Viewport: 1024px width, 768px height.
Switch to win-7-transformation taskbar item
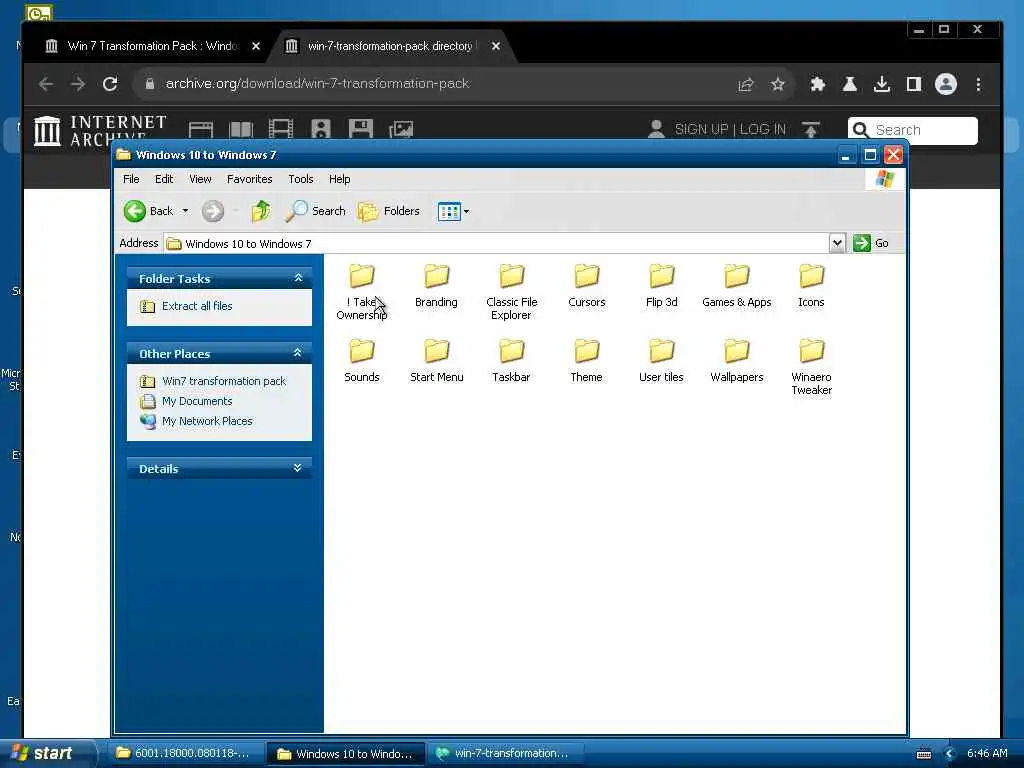(505, 753)
